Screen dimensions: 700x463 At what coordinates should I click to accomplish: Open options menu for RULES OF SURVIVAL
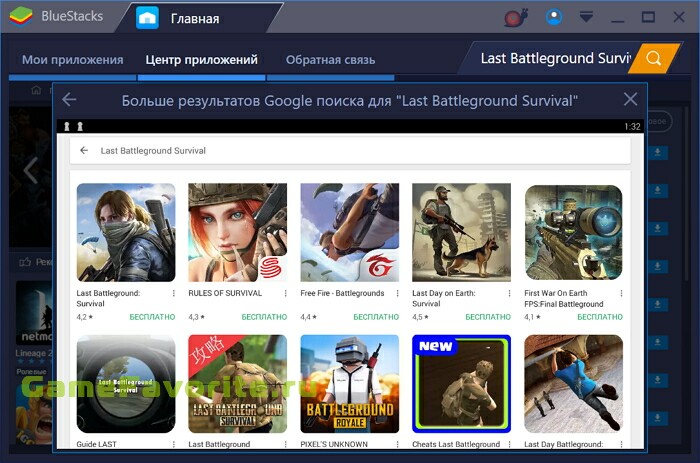click(286, 293)
